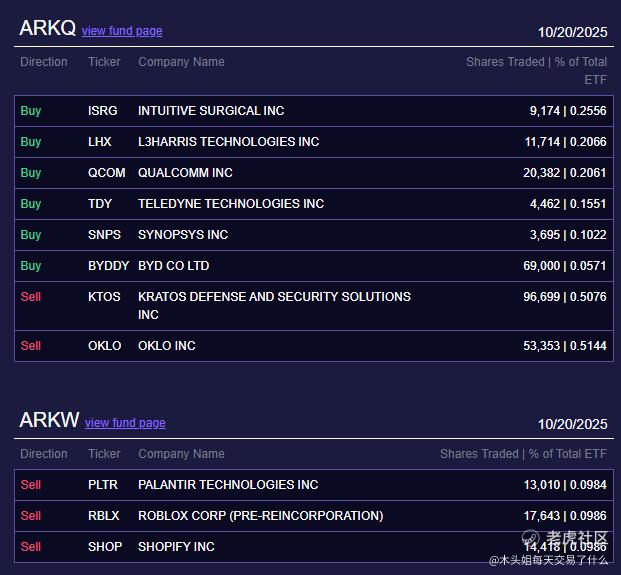621x575 pixels.
Task: Select the KTOS ticker cell
Action: (x=104, y=297)
